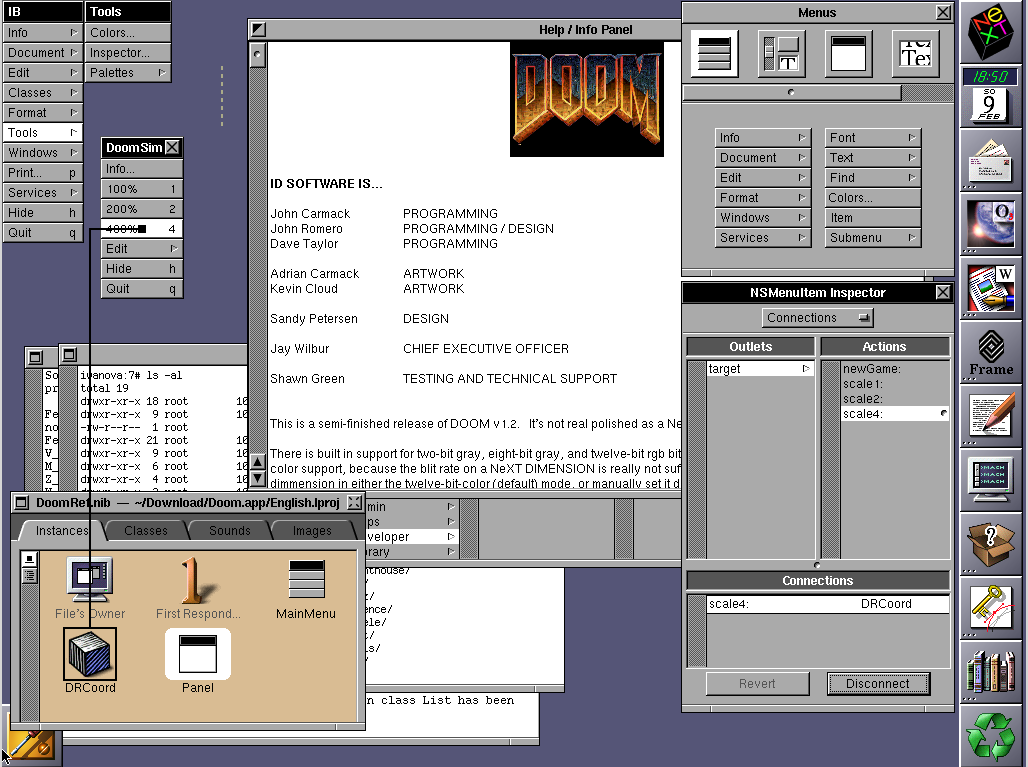Select the Menus palette icon
This screenshot has width=1028, height=767.
[x=714, y=52]
